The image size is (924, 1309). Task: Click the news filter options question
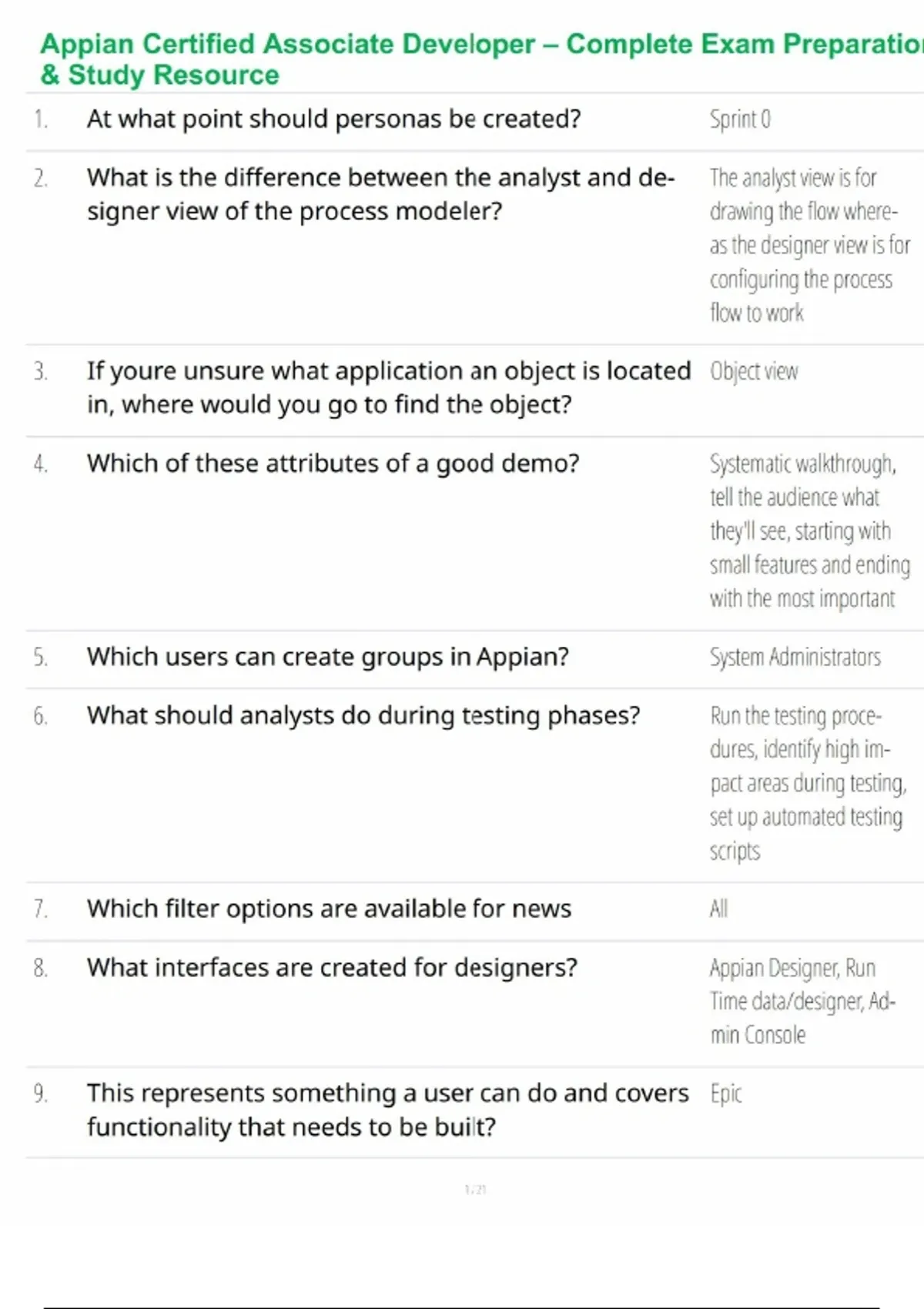329,909
